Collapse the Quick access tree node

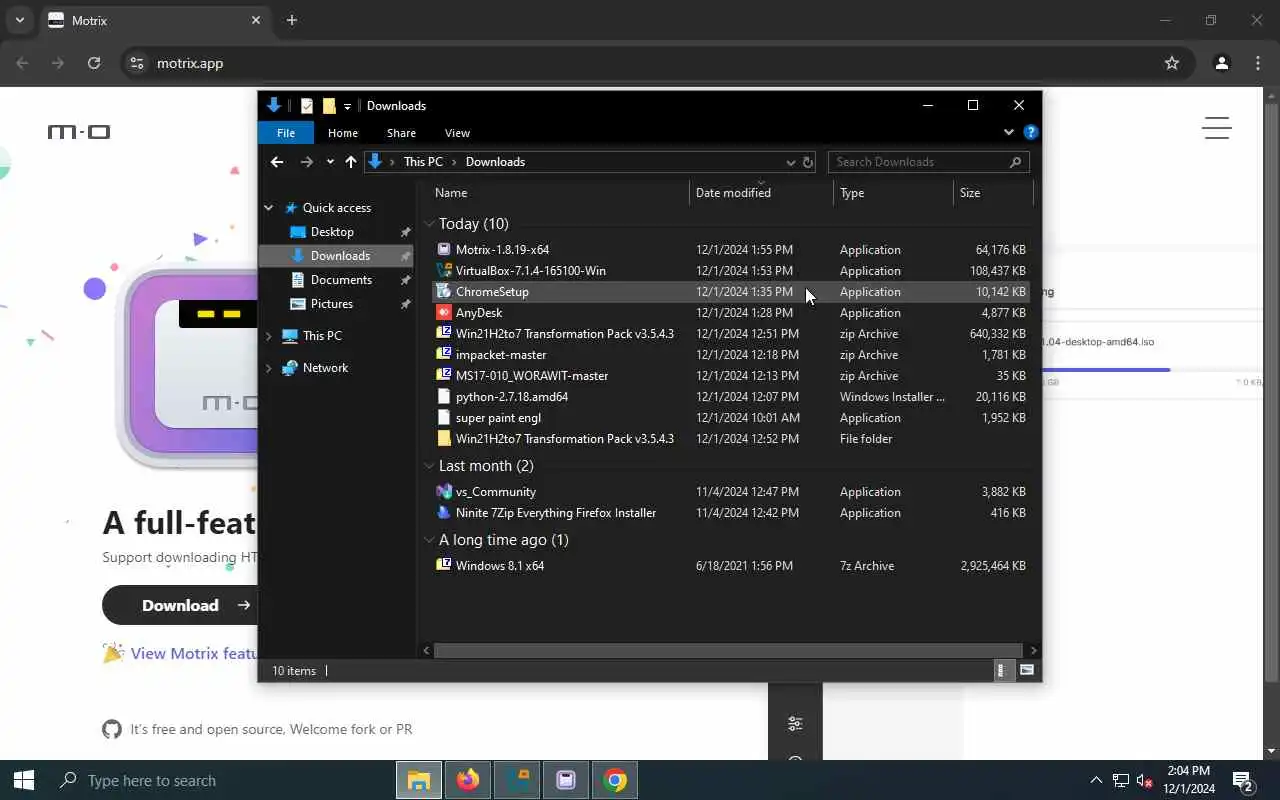point(268,208)
